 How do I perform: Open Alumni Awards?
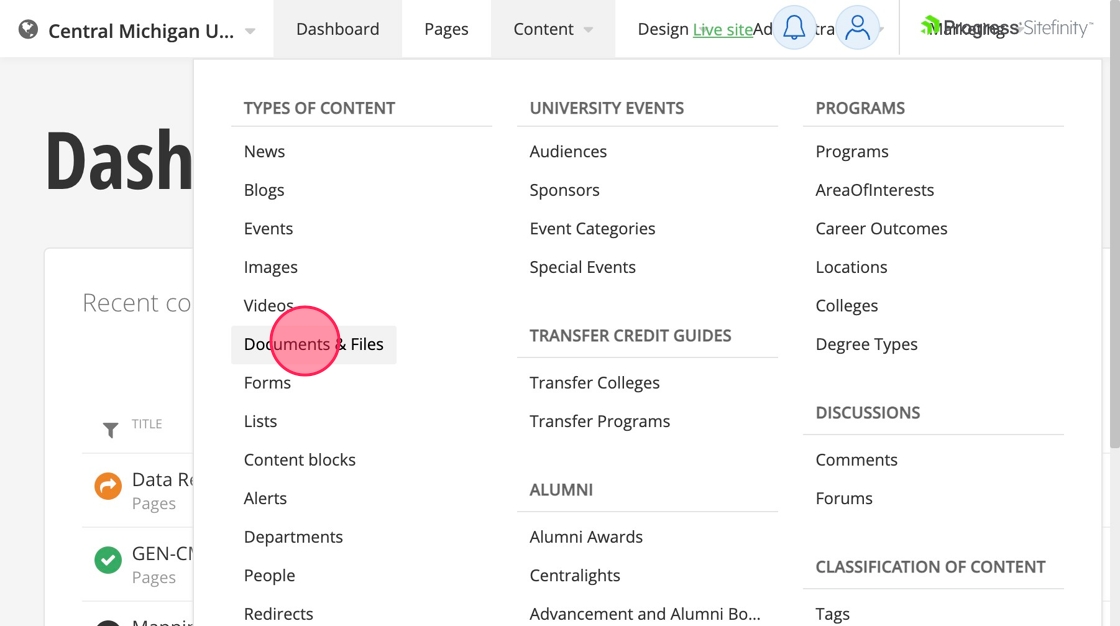tap(586, 537)
